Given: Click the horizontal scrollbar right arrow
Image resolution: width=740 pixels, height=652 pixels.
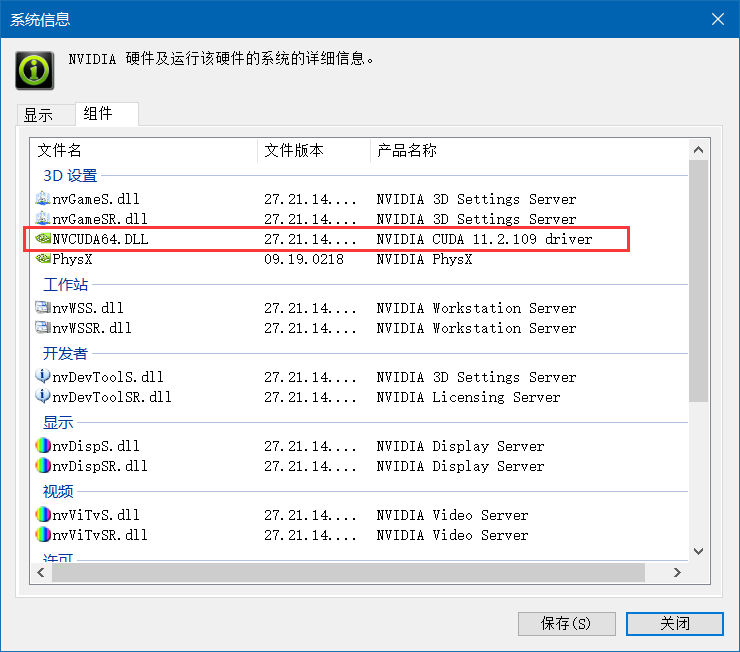Looking at the screenshot, I should pyautogui.click(x=677, y=572).
